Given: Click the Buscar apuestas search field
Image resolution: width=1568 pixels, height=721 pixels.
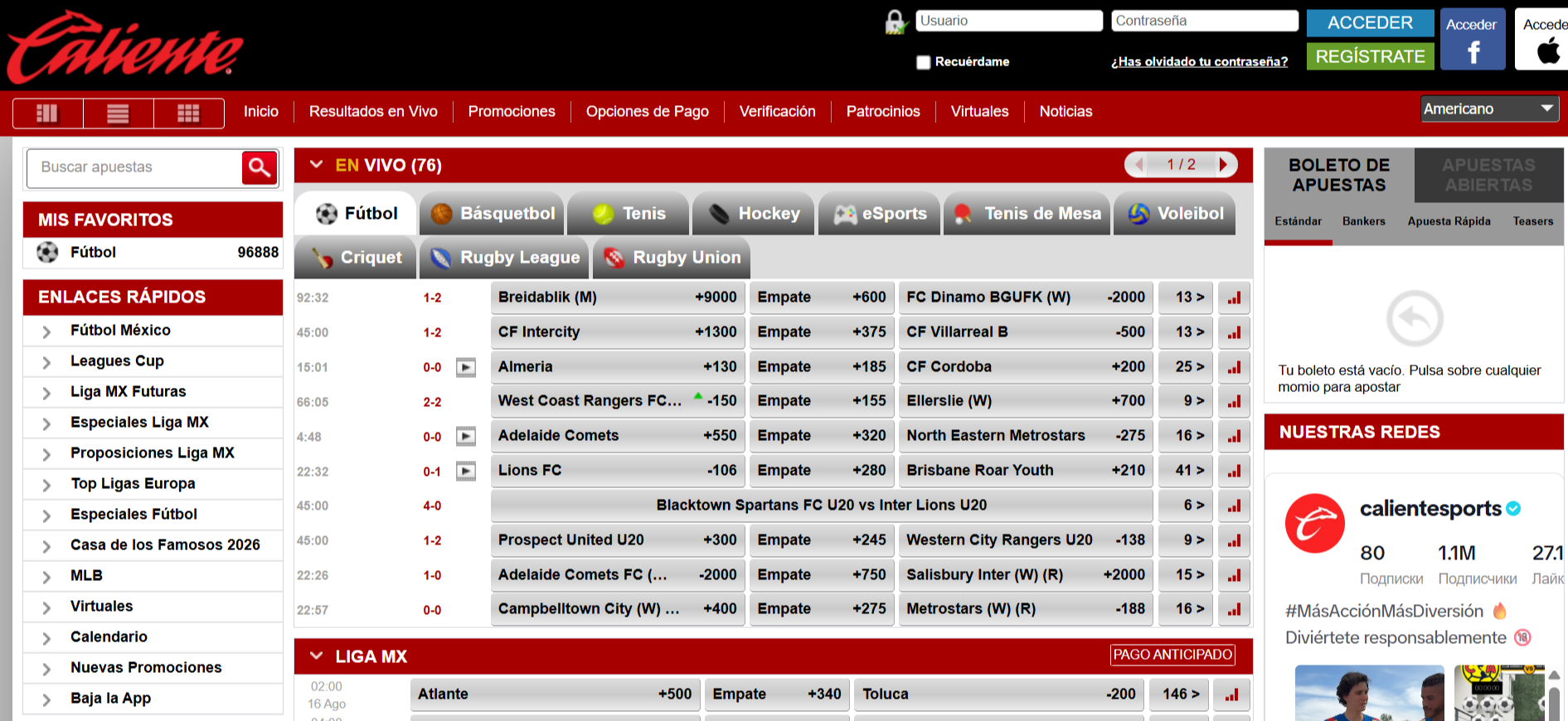Looking at the screenshot, I should coord(134,167).
